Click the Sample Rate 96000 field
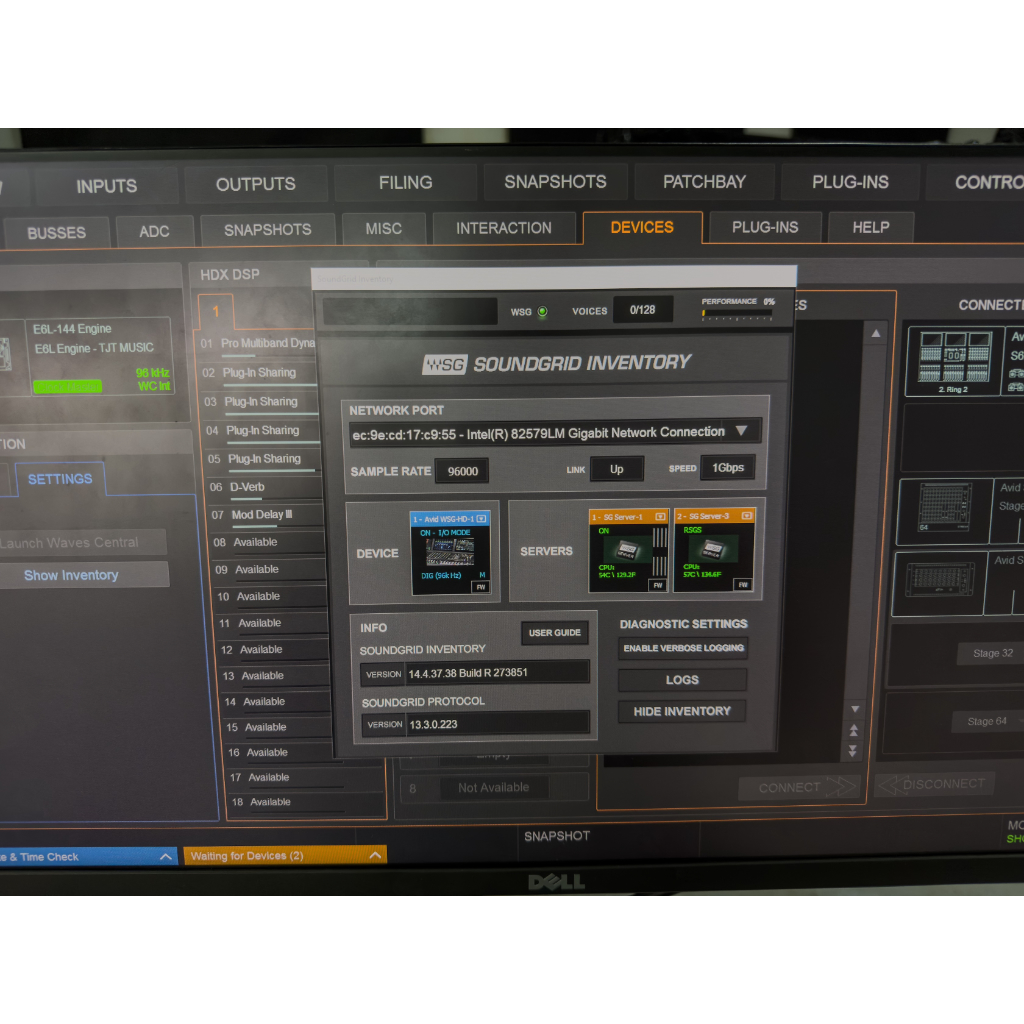The width and height of the screenshot is (1024, 1024). (x=462, y=471)
